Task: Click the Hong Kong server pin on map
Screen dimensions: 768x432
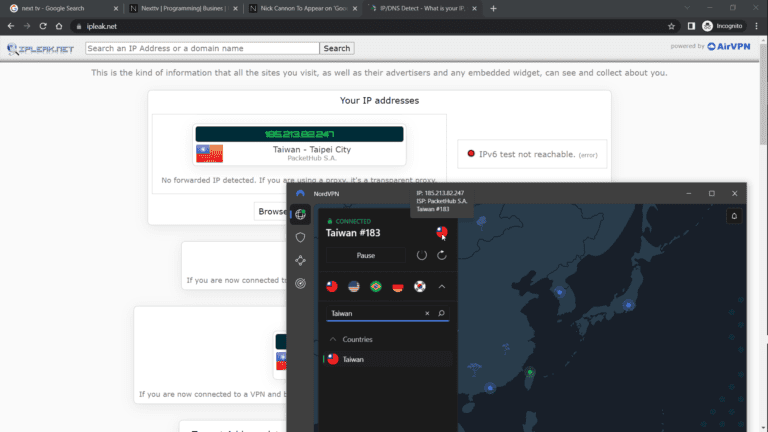Action: click(490, 388)
